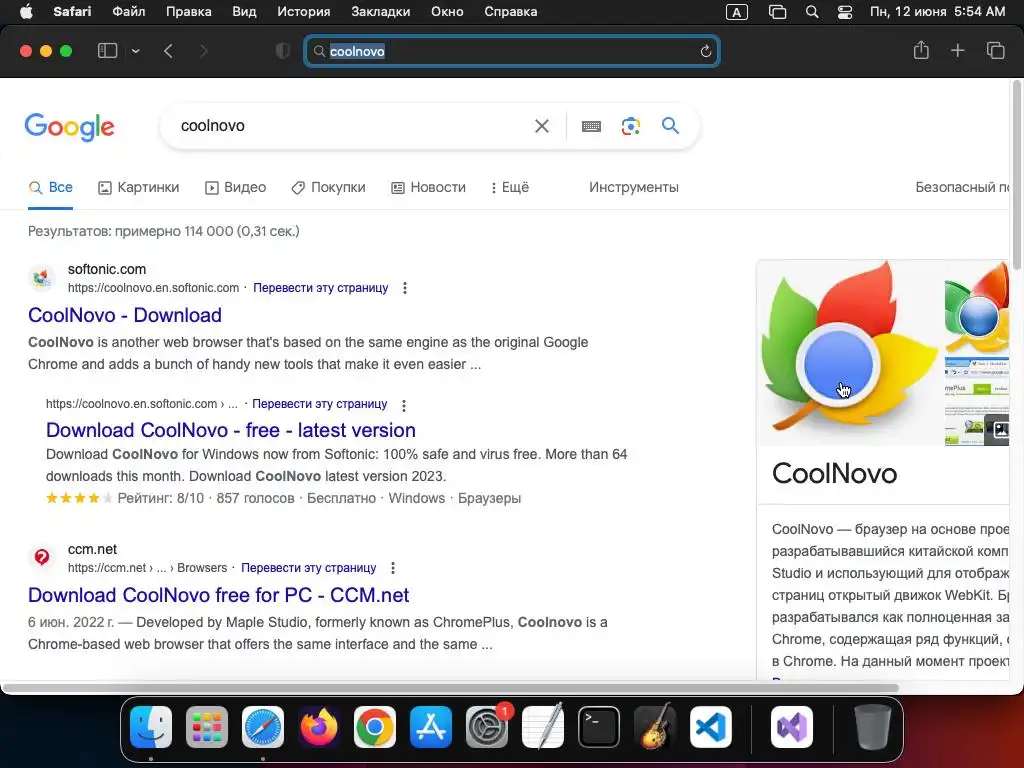Click Перевести эту страницу for the second softonic result
Image resolution: width=1024 pixels, height=768 pixels.
(x=319, y=404)
